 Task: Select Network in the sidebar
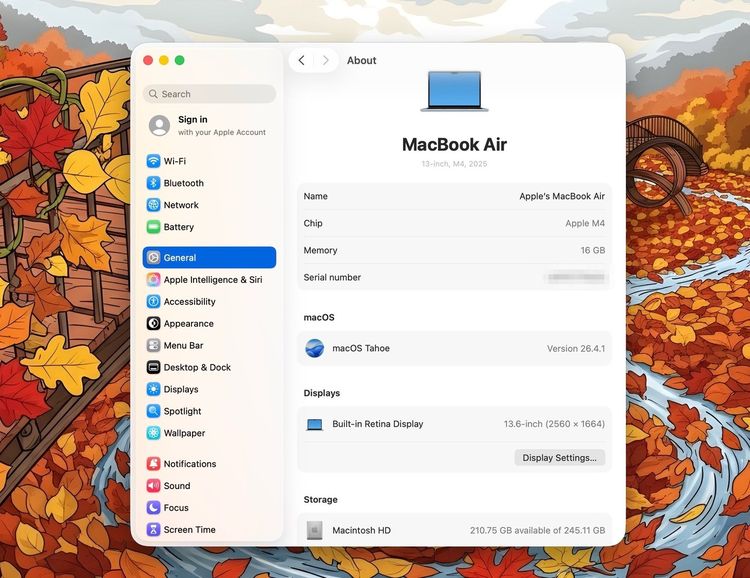(x=210, y=205)
